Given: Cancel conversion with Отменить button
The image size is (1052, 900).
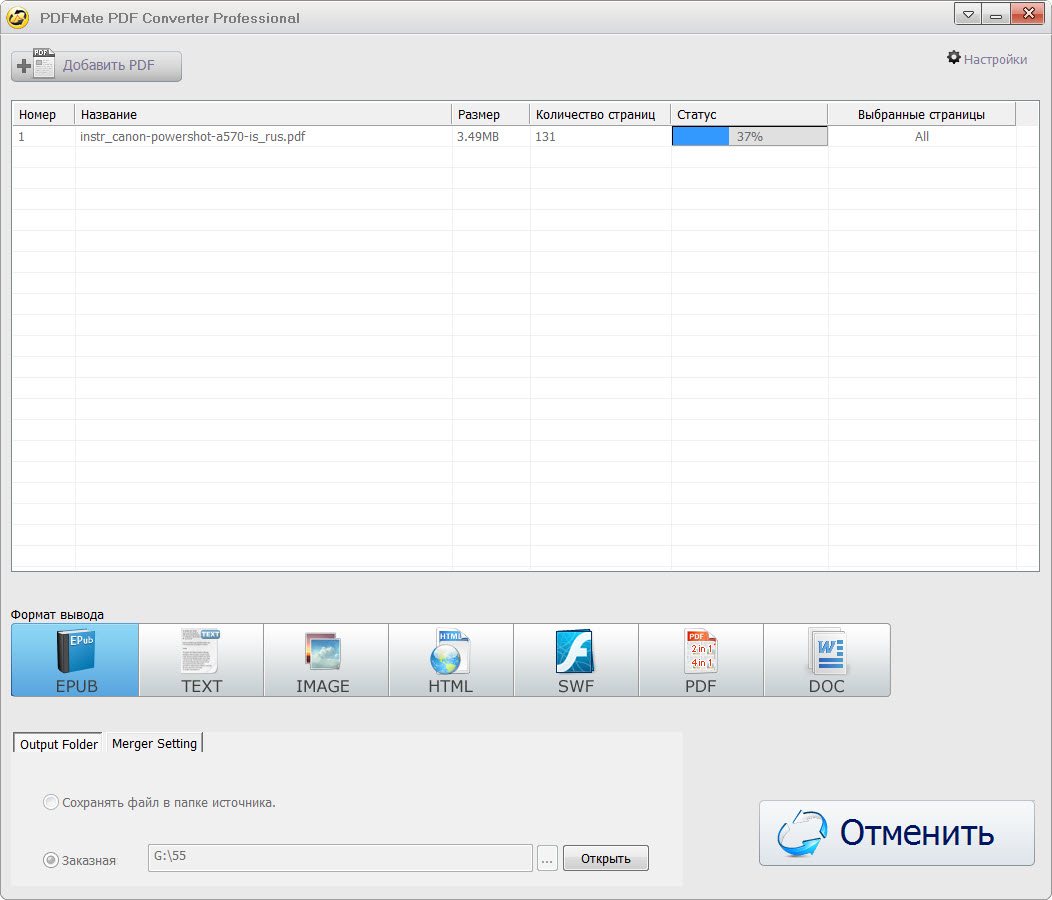Looking at the screenshot, I should pos(896,833).
